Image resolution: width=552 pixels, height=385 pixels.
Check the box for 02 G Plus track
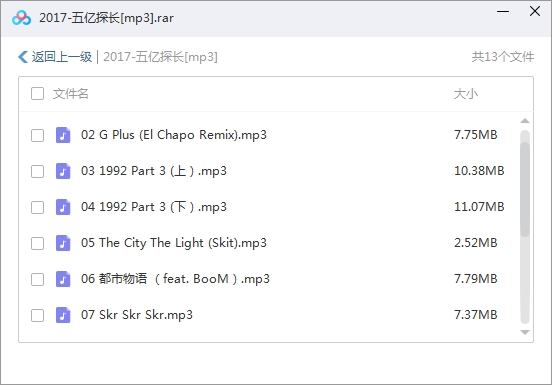(x=37, y=135)
